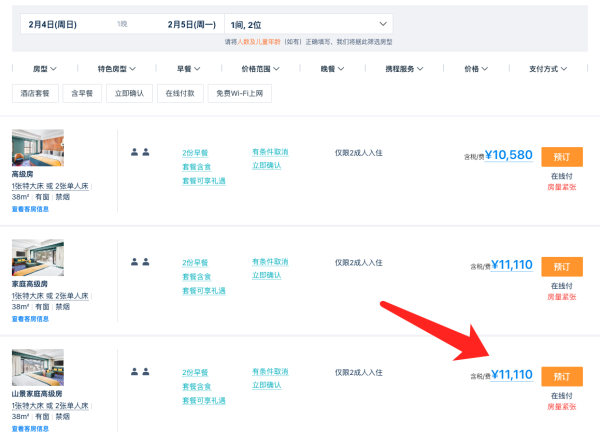Click 仅限2成人入住 in the 高级房 row
This screenshot has width=600, height=432.
tap(359, 153)
